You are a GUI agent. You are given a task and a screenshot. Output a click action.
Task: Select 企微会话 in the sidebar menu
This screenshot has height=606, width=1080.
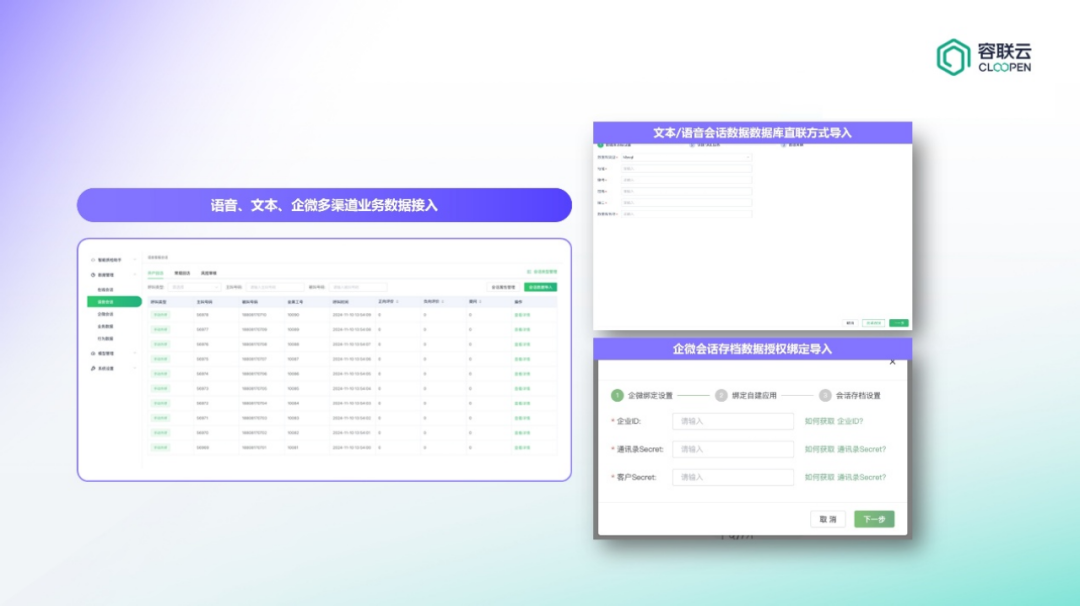pyautogui.click(x=104, y=314)
